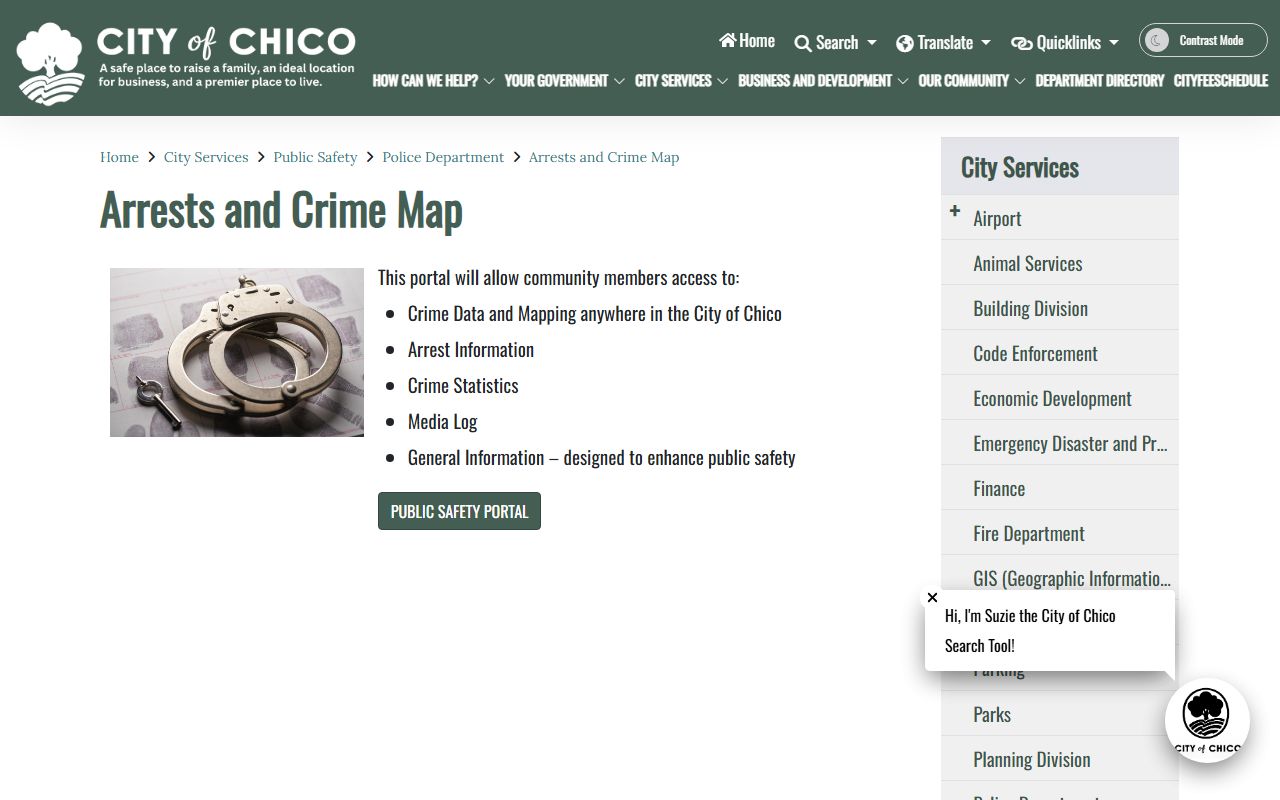Click the Translate globe icon

(905, 43)
